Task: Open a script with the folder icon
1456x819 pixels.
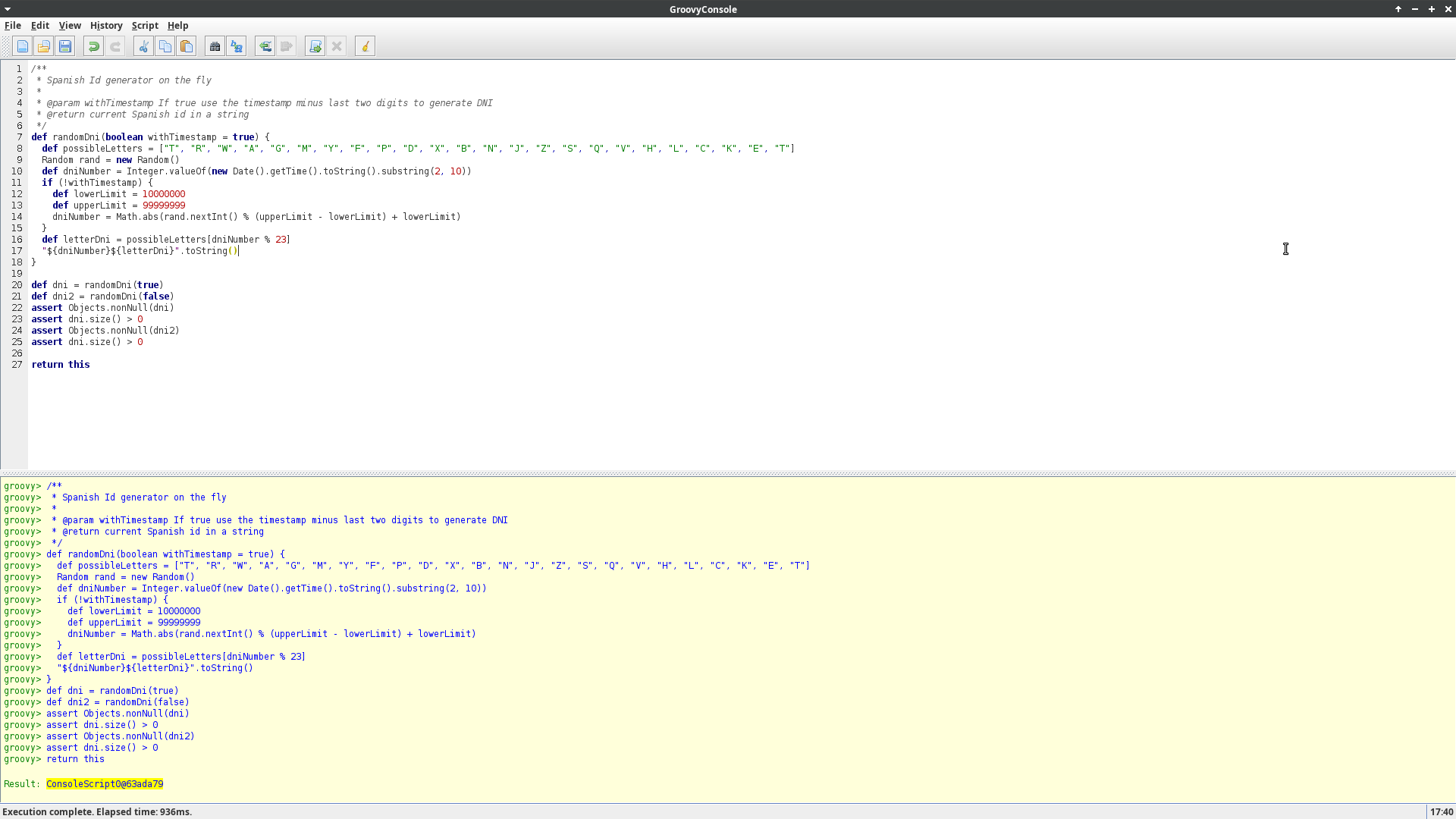Action: 44,47
